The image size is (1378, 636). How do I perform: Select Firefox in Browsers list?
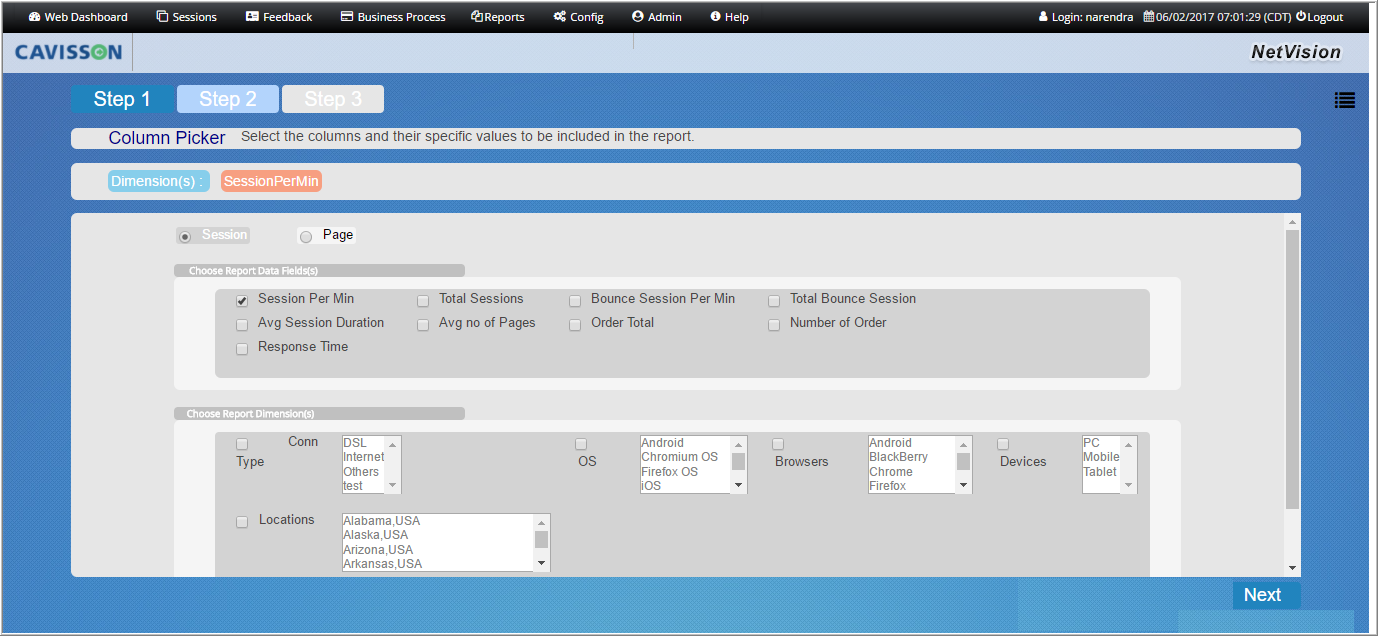[912, 486]
